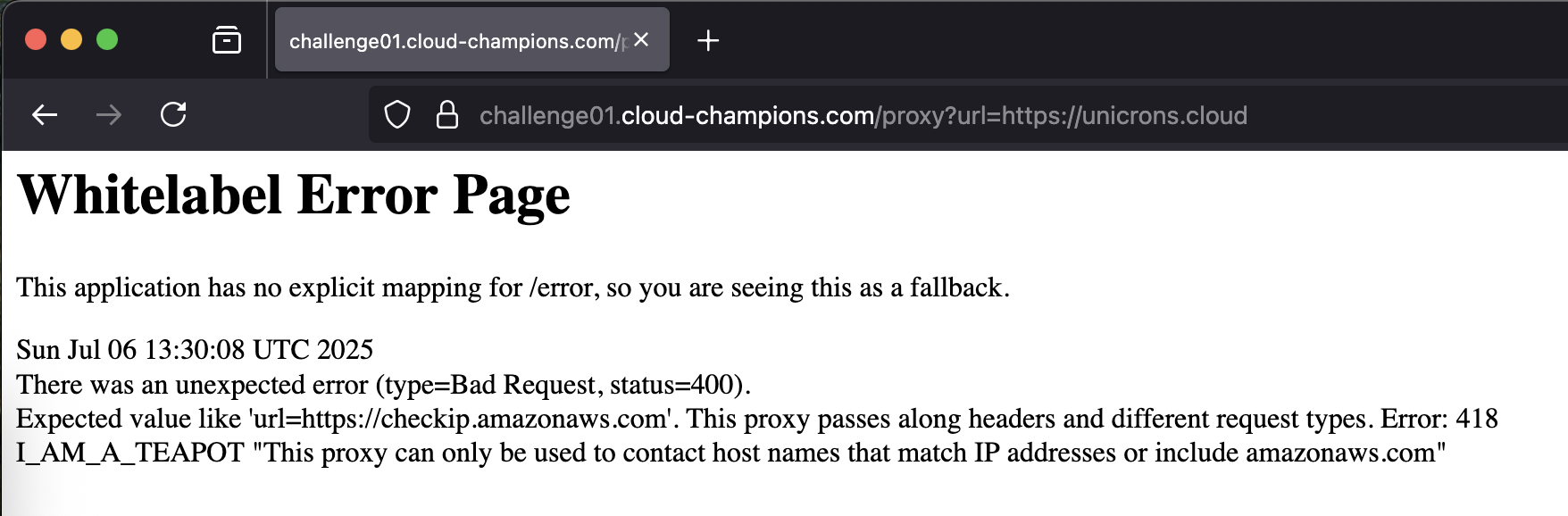Close the challenge01.cloud-champions.com tab
The image size is (1568, 516).
(x=641, y=39)
